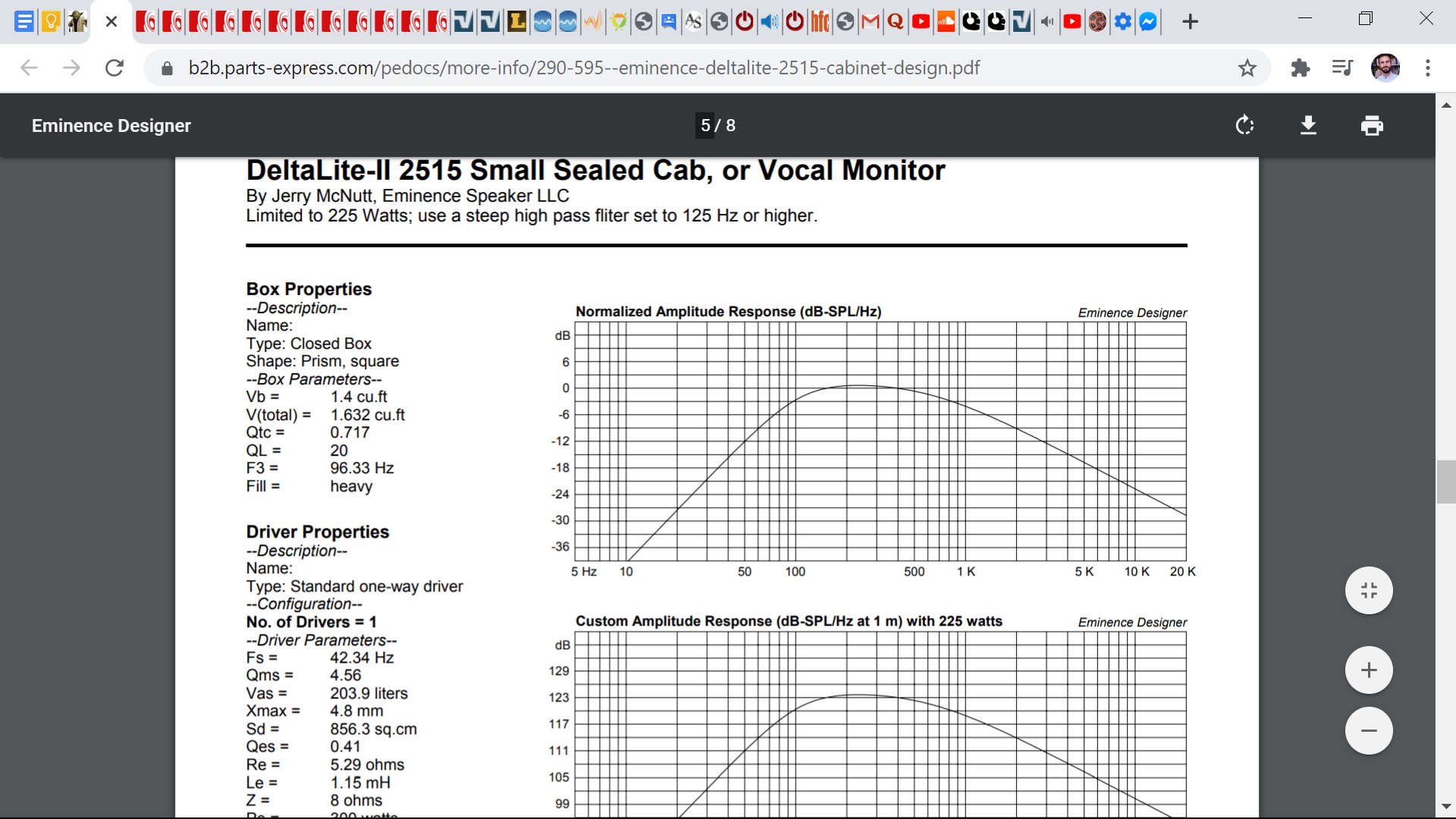This screenshot has width=1456, height=819.
Task: Click the scrollbar up arrow
Action: coord(1446,104)
